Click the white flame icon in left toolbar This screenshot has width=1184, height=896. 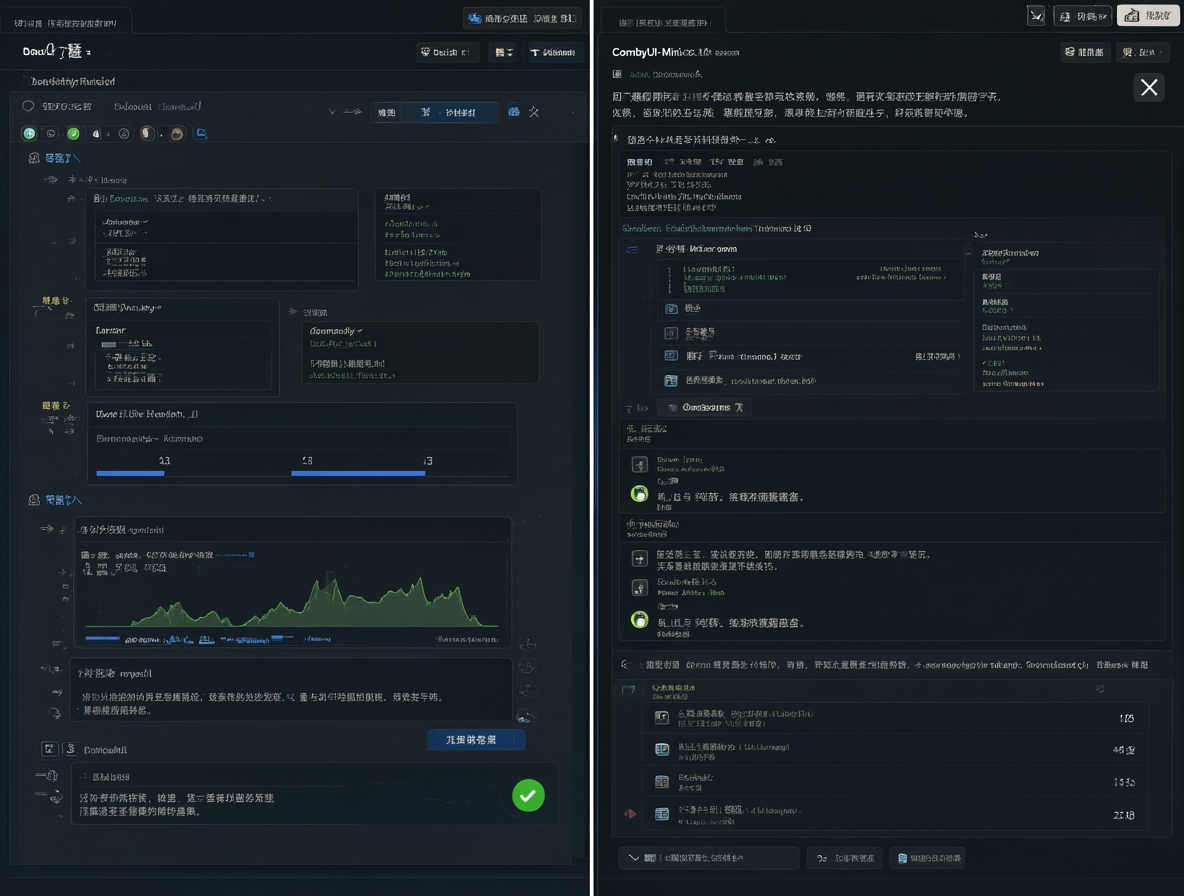pyautogui.click(x=96, y=134)
